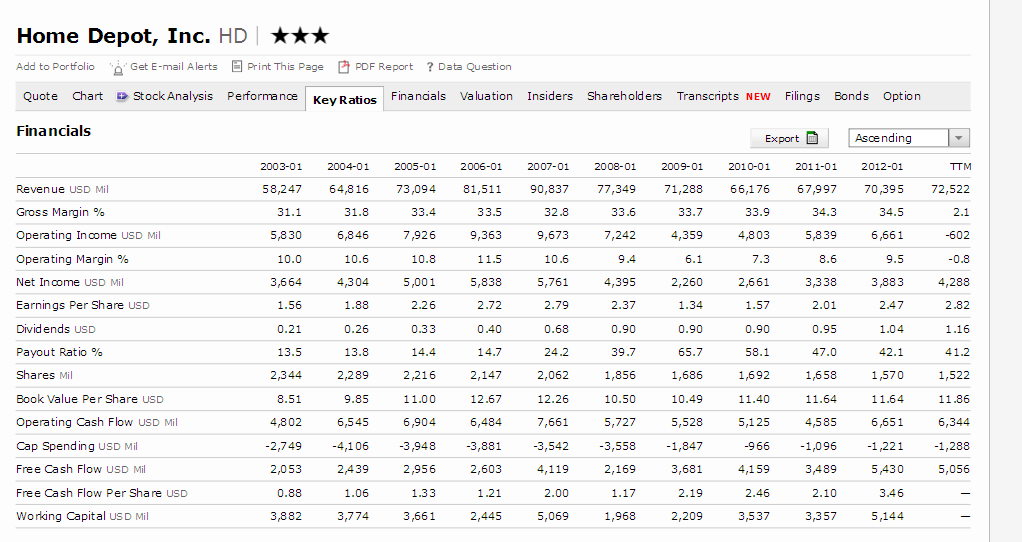Switch to the Chart tab
The image size is (1022, 542).
[87, 96]
